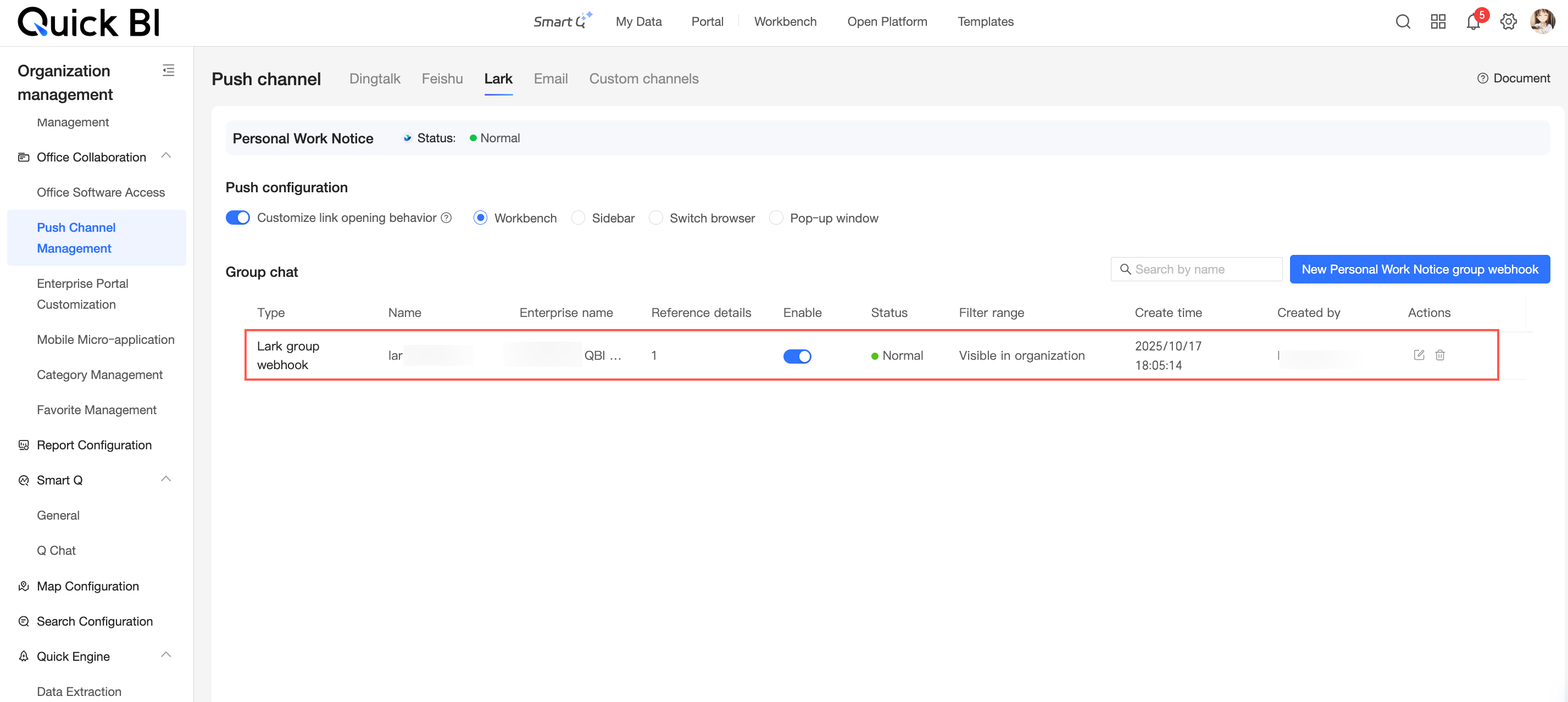Open Search Configuration
Image resolution: width=1568 pixels, height=702 pixels.
pyautogui.click(x=95, y=622)
